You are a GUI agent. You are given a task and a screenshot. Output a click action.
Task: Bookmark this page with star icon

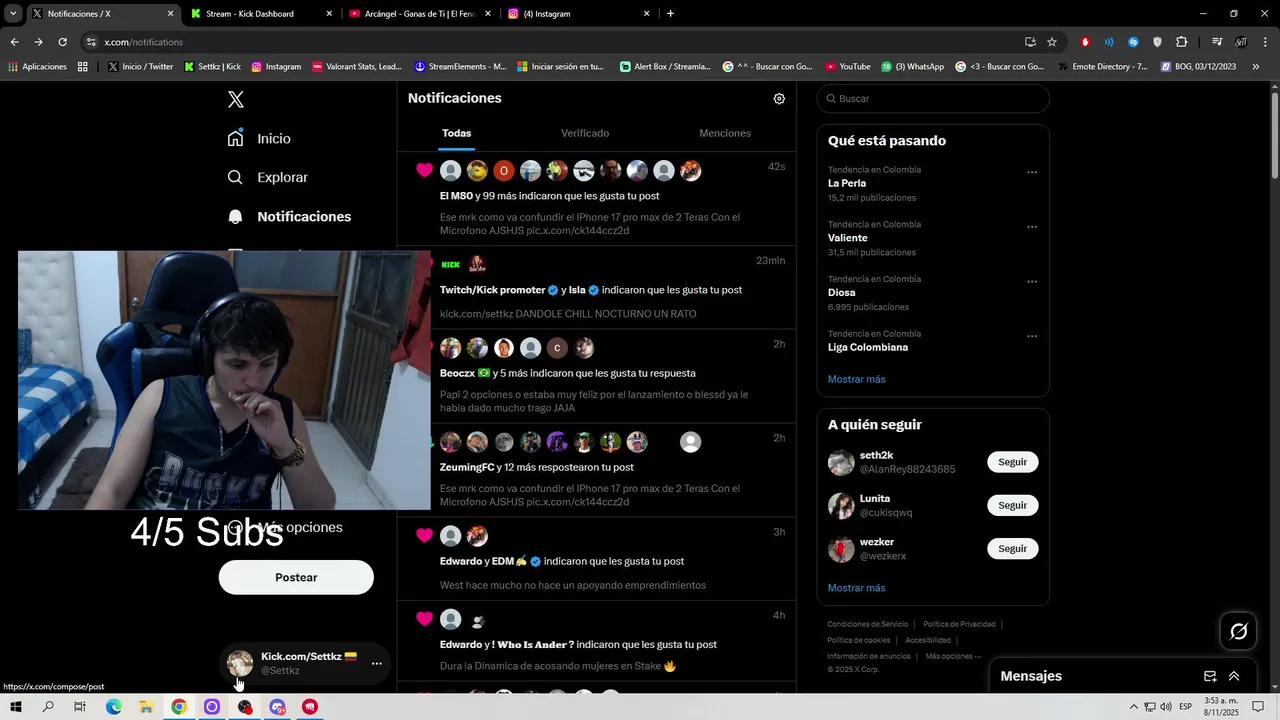1052,42
